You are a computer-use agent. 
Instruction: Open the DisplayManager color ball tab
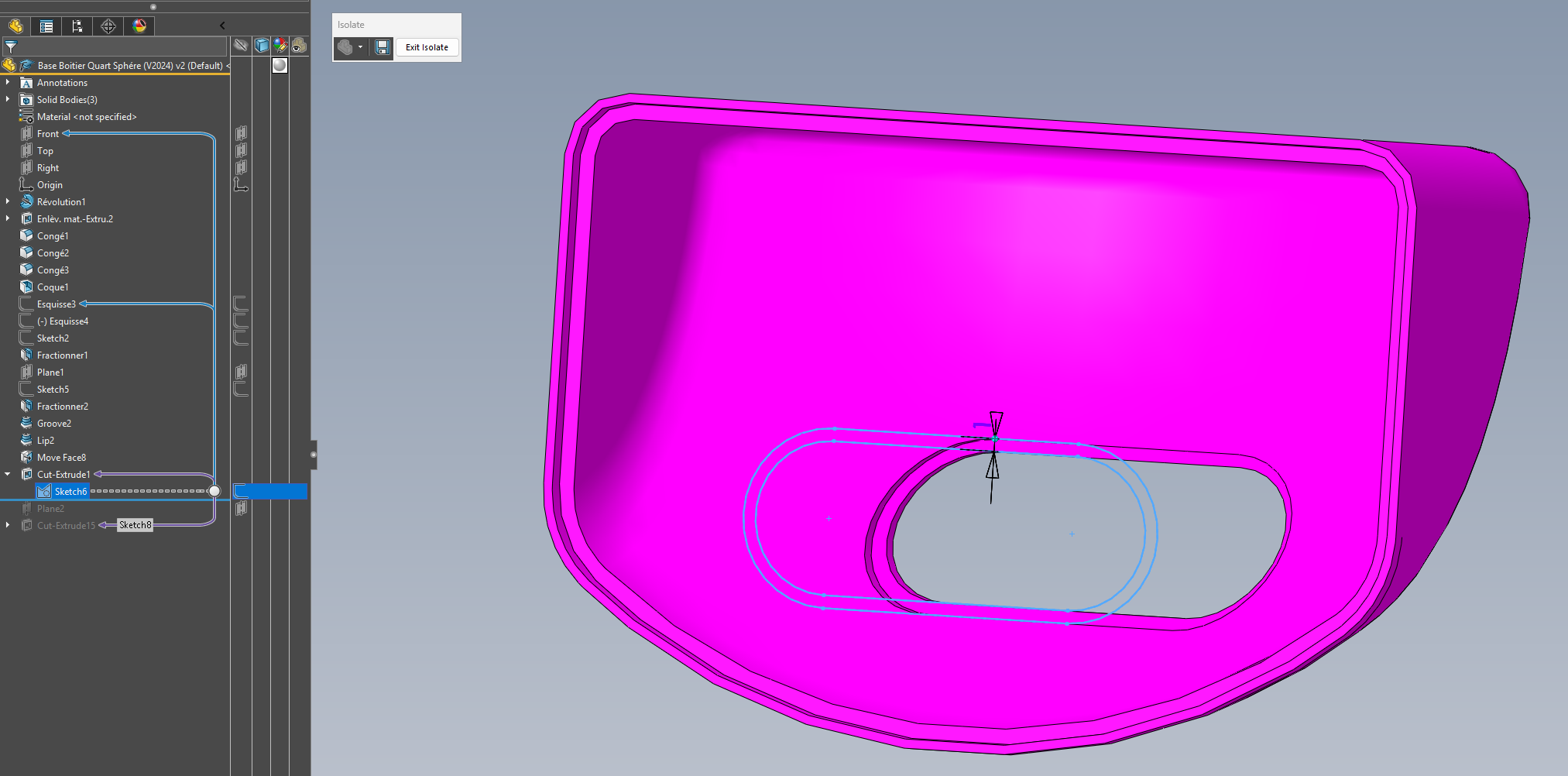(139, 26)
